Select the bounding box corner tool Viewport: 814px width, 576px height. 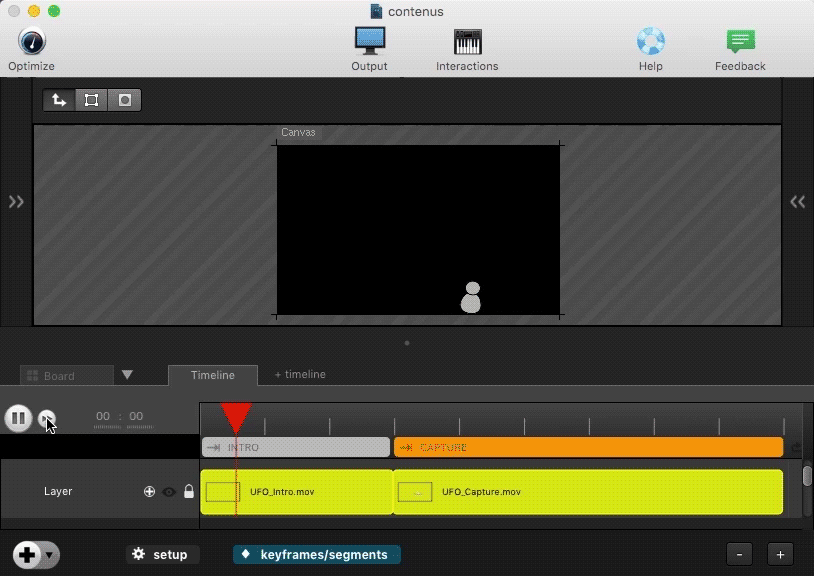coord(91,100)
